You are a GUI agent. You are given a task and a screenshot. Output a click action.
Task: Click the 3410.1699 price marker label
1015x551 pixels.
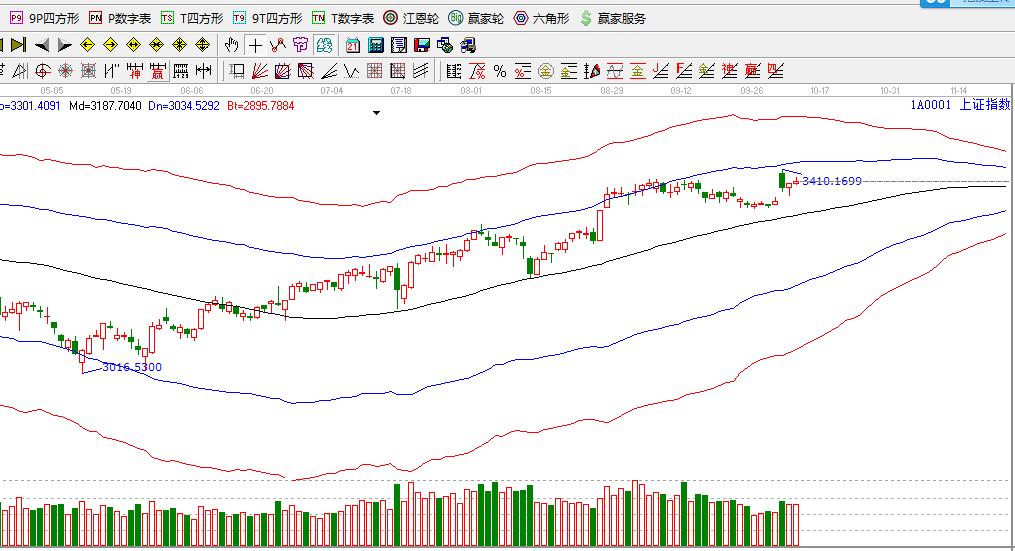(x=831, y=181)
